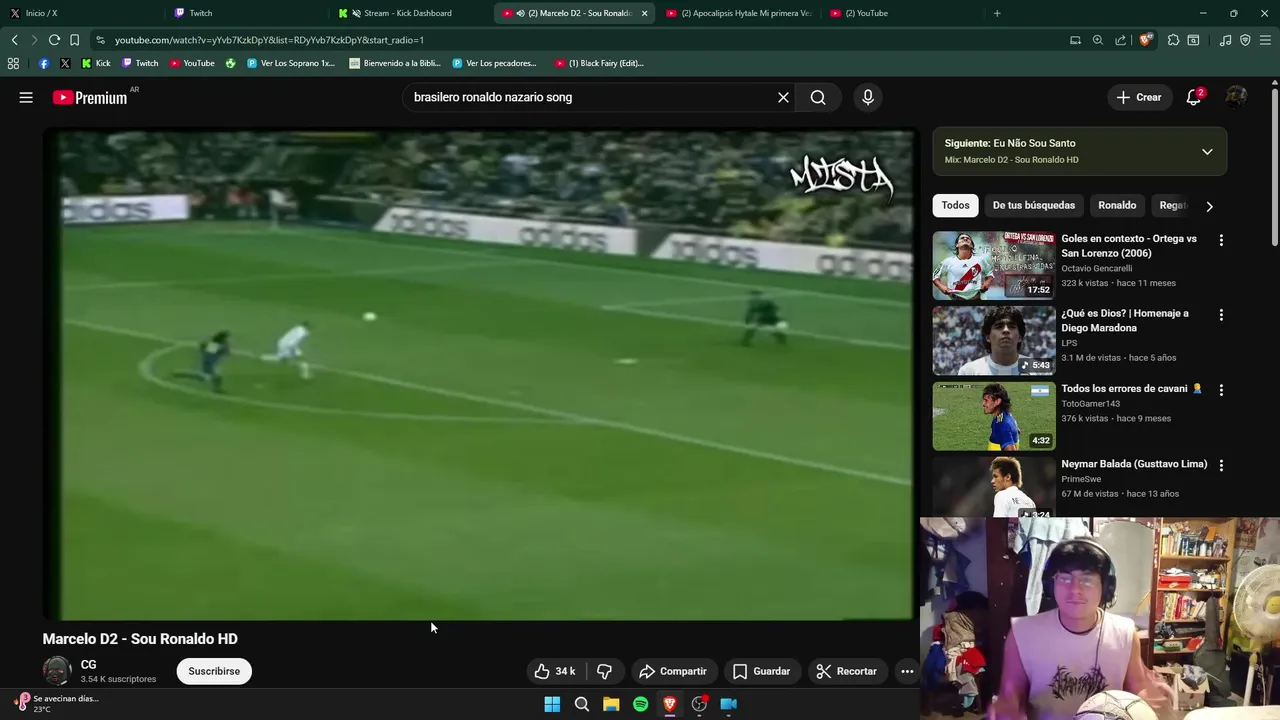The width and height of the screenshot is (1280, 720).
Task: Switch to Inicio / X browser tab
Action: (80, 13)
